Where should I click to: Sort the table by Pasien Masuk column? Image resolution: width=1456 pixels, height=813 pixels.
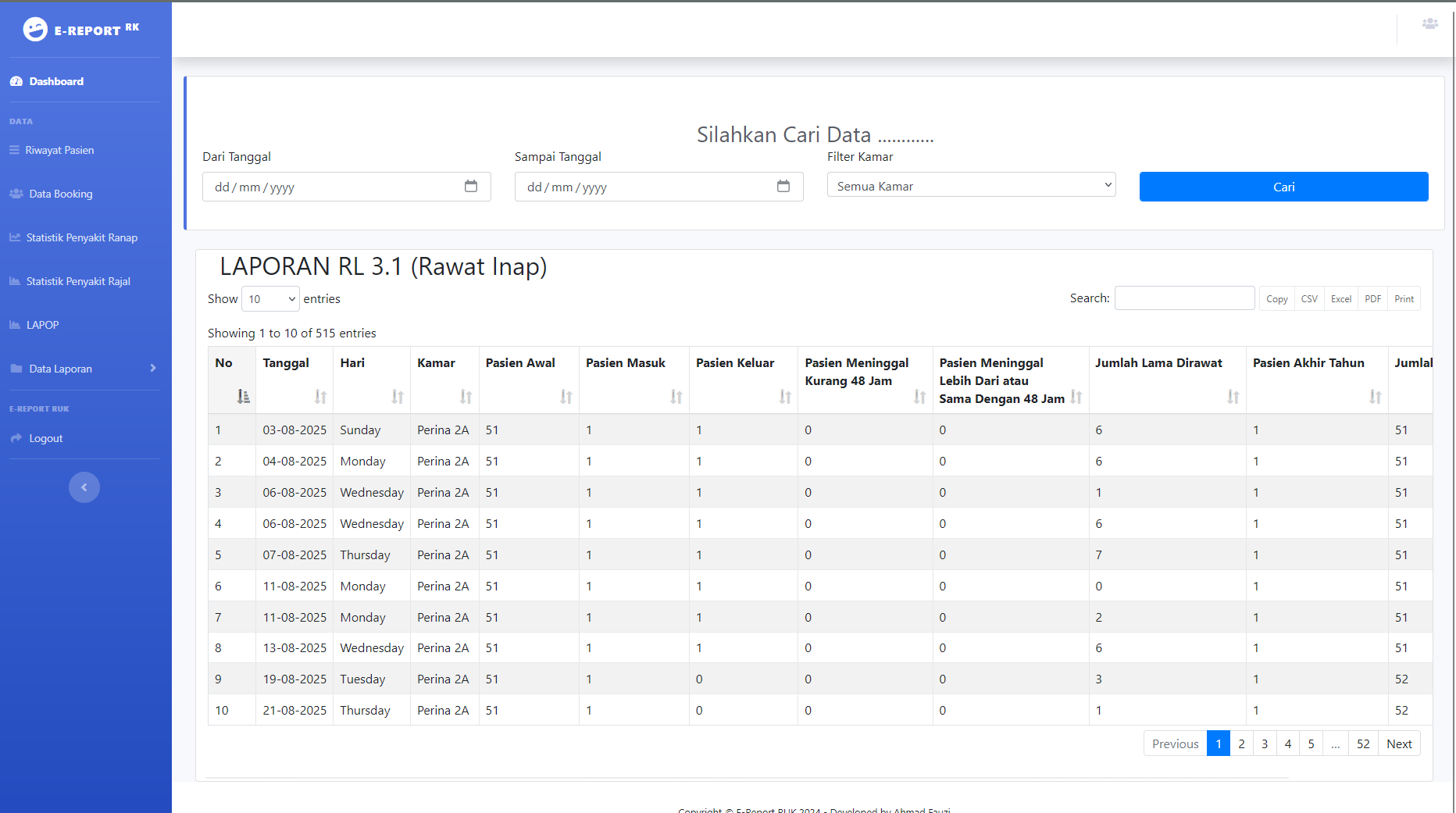point(676,397)
